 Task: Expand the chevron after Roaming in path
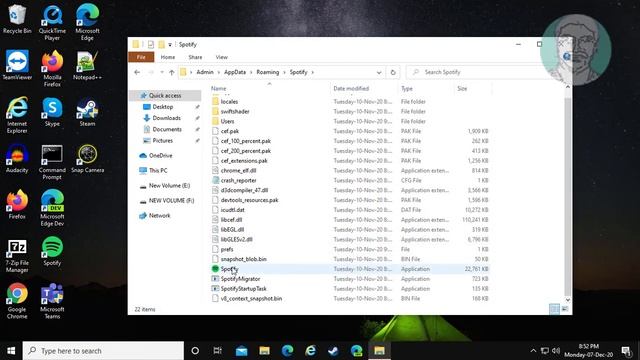point(284,72)
